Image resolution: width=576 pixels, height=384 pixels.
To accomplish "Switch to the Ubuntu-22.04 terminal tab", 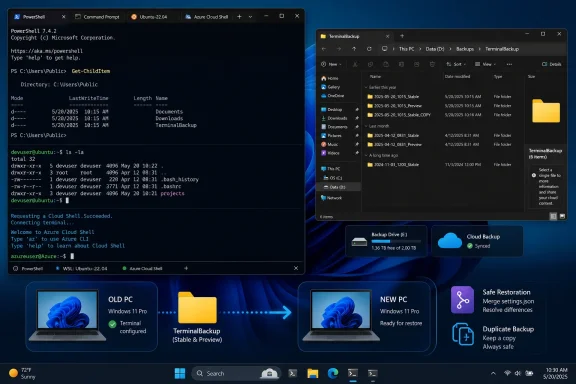I will (x=150, y=17).
